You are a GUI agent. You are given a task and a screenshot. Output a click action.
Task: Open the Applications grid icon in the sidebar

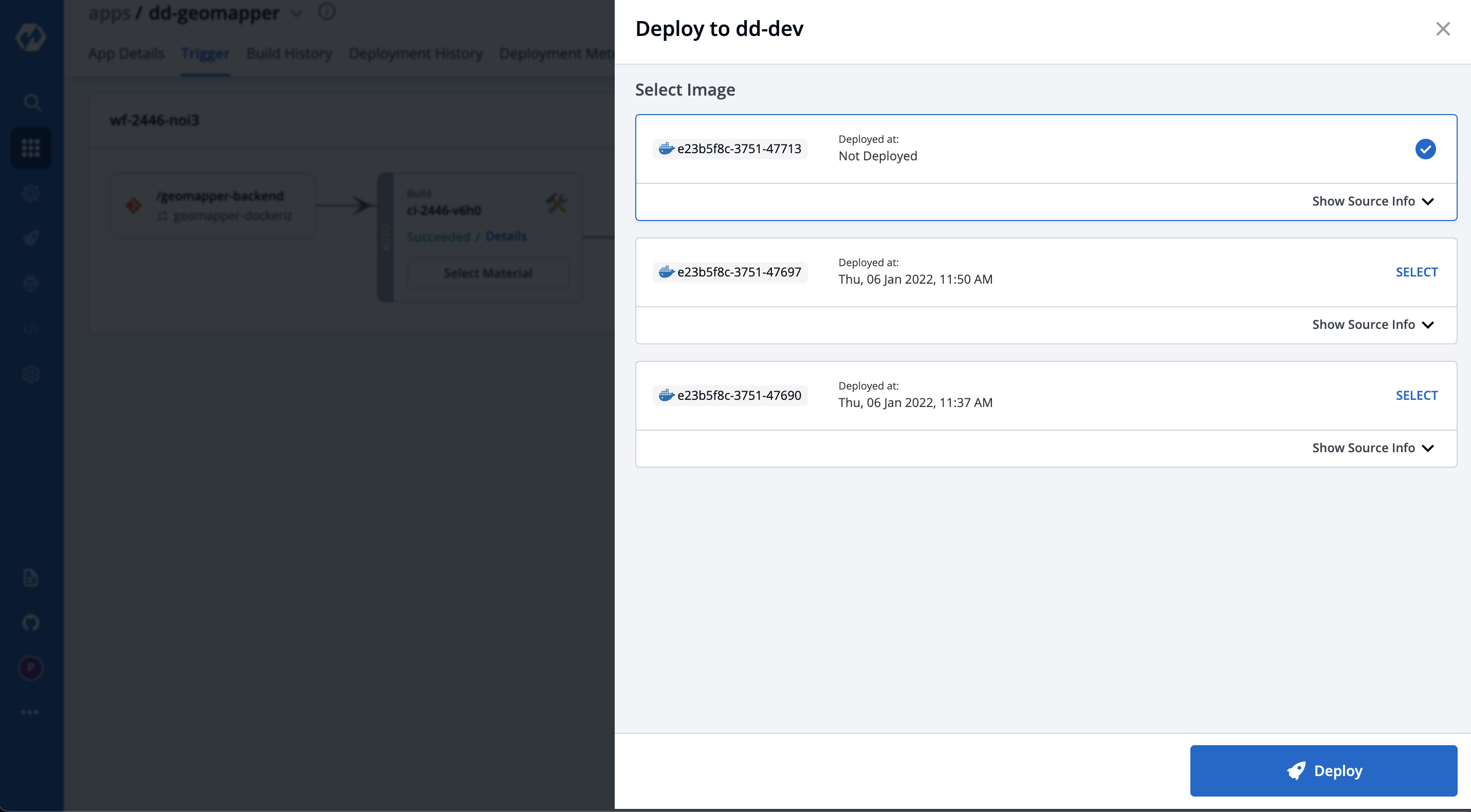coord(31,148)
